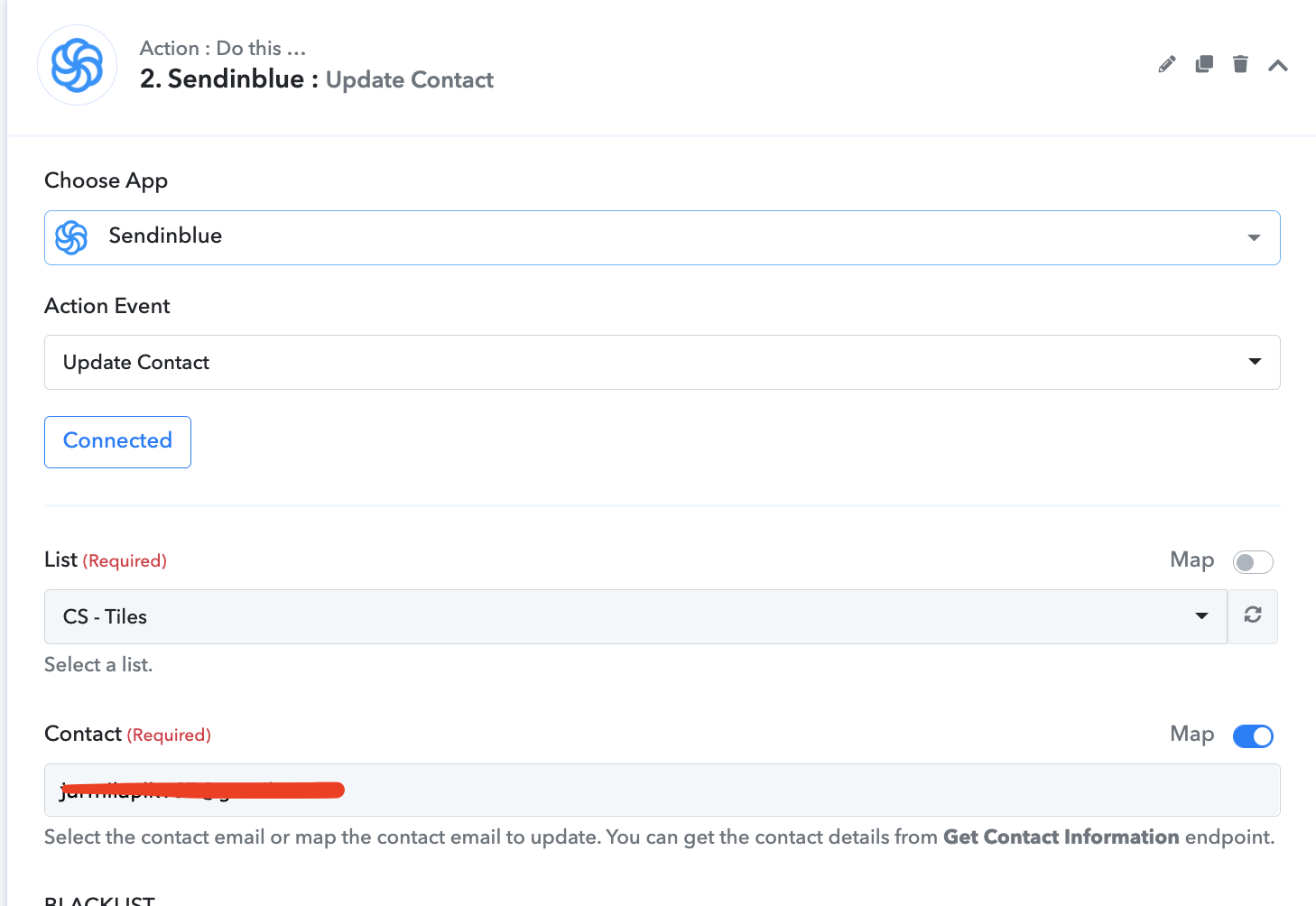Screen dimensions: 1316x906
Task: Click the large Sendinblue logo in header
Action: [77, 65]
